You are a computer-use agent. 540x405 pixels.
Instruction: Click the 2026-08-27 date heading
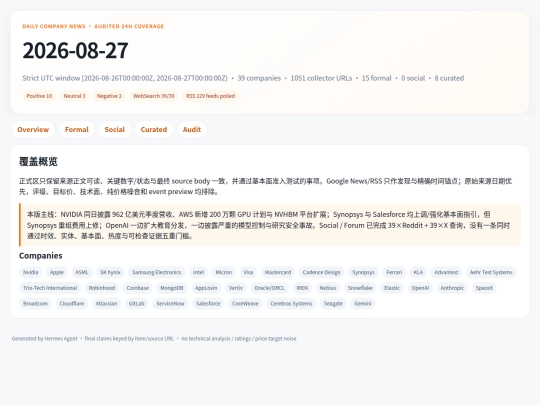point(75,51)
